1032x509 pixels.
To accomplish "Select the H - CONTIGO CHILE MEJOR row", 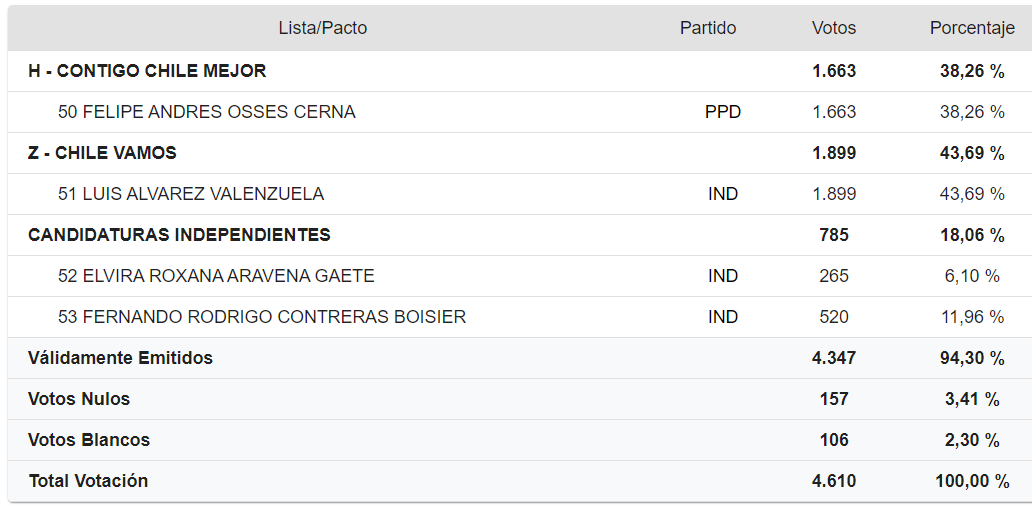I will (147, 71).
